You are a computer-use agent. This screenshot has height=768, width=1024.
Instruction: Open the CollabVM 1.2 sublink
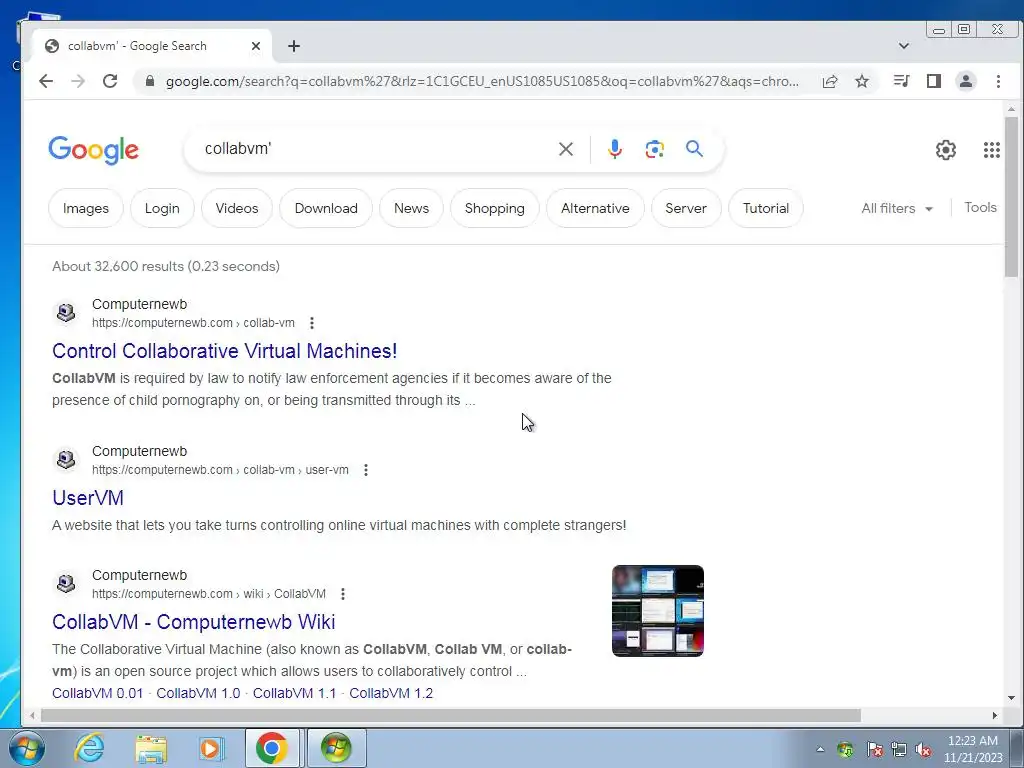coord(391,693)
